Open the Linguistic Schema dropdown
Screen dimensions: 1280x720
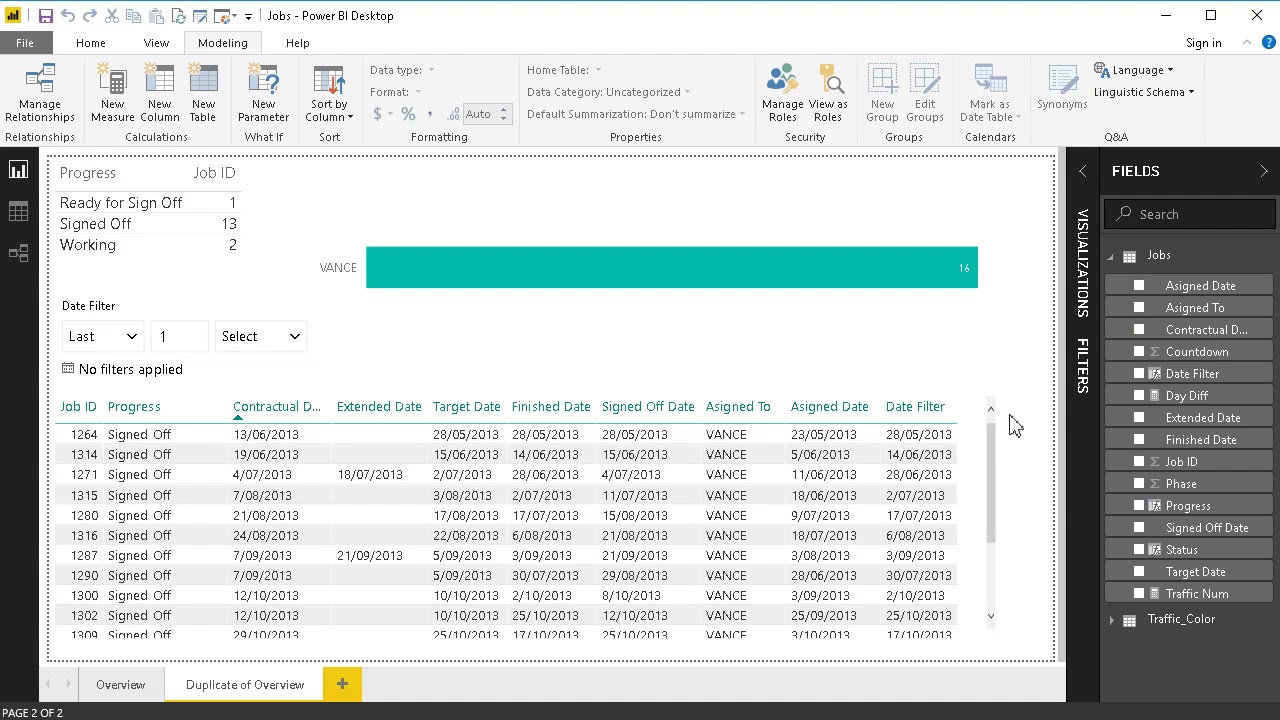(1144, 92)
